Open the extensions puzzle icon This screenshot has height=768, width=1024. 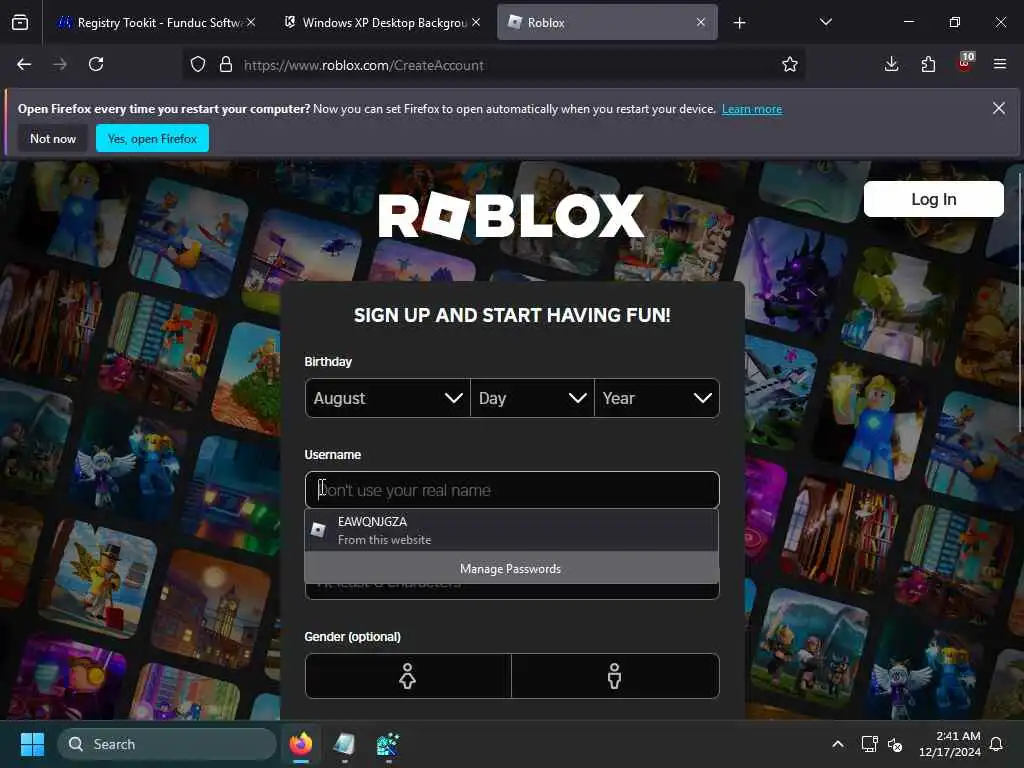[x=928, y=64]
